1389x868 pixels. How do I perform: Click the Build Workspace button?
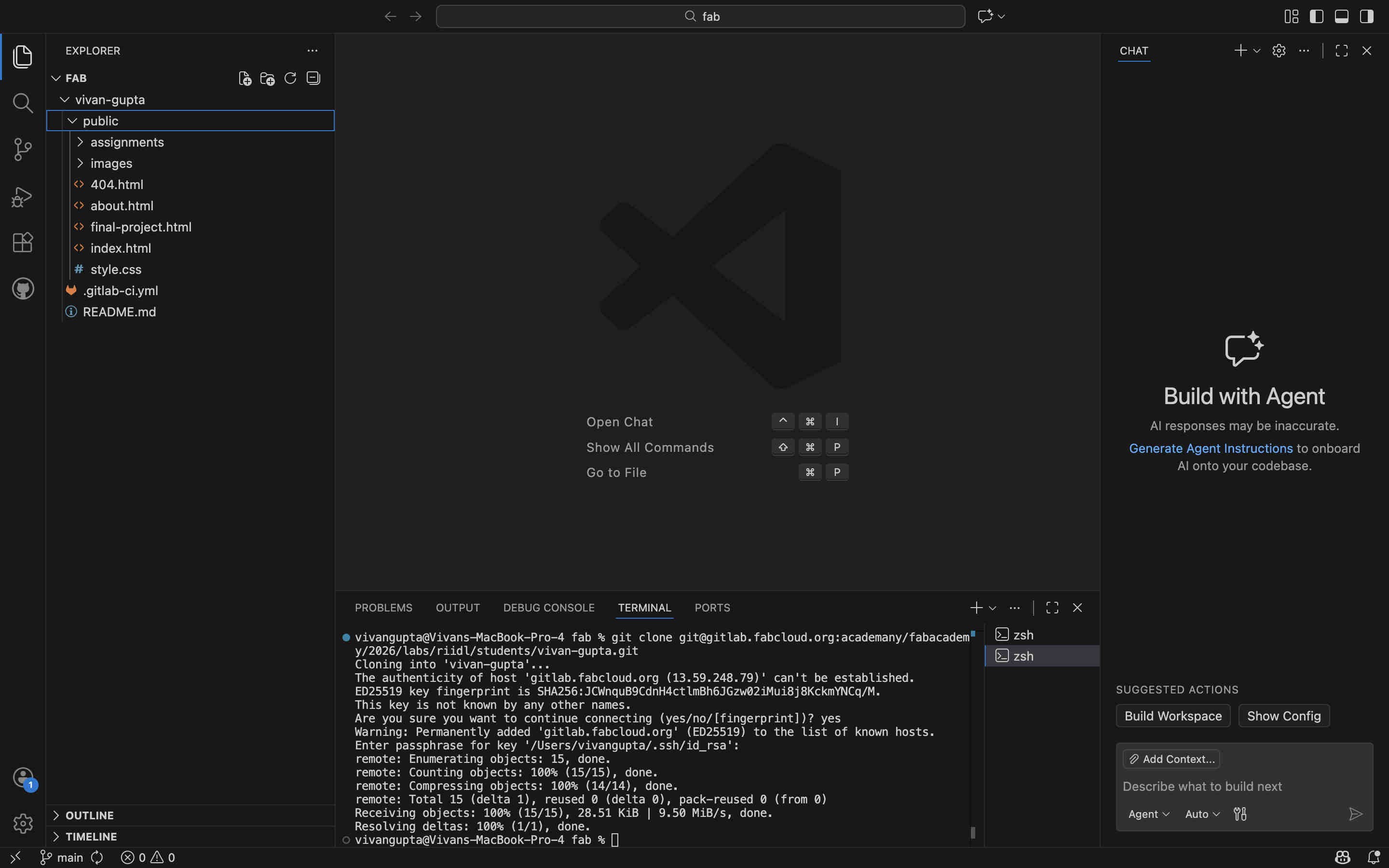point(1172,716)
